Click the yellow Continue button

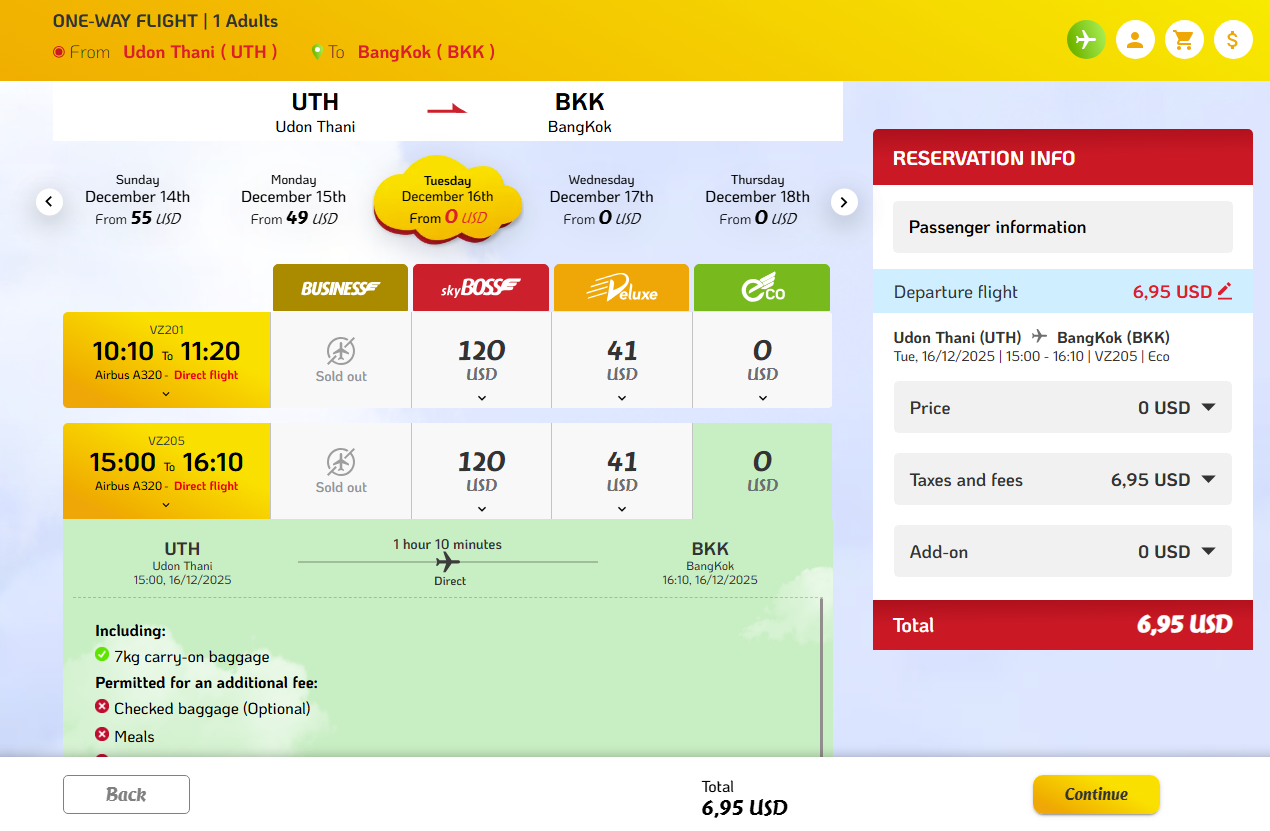point(1096,794)
